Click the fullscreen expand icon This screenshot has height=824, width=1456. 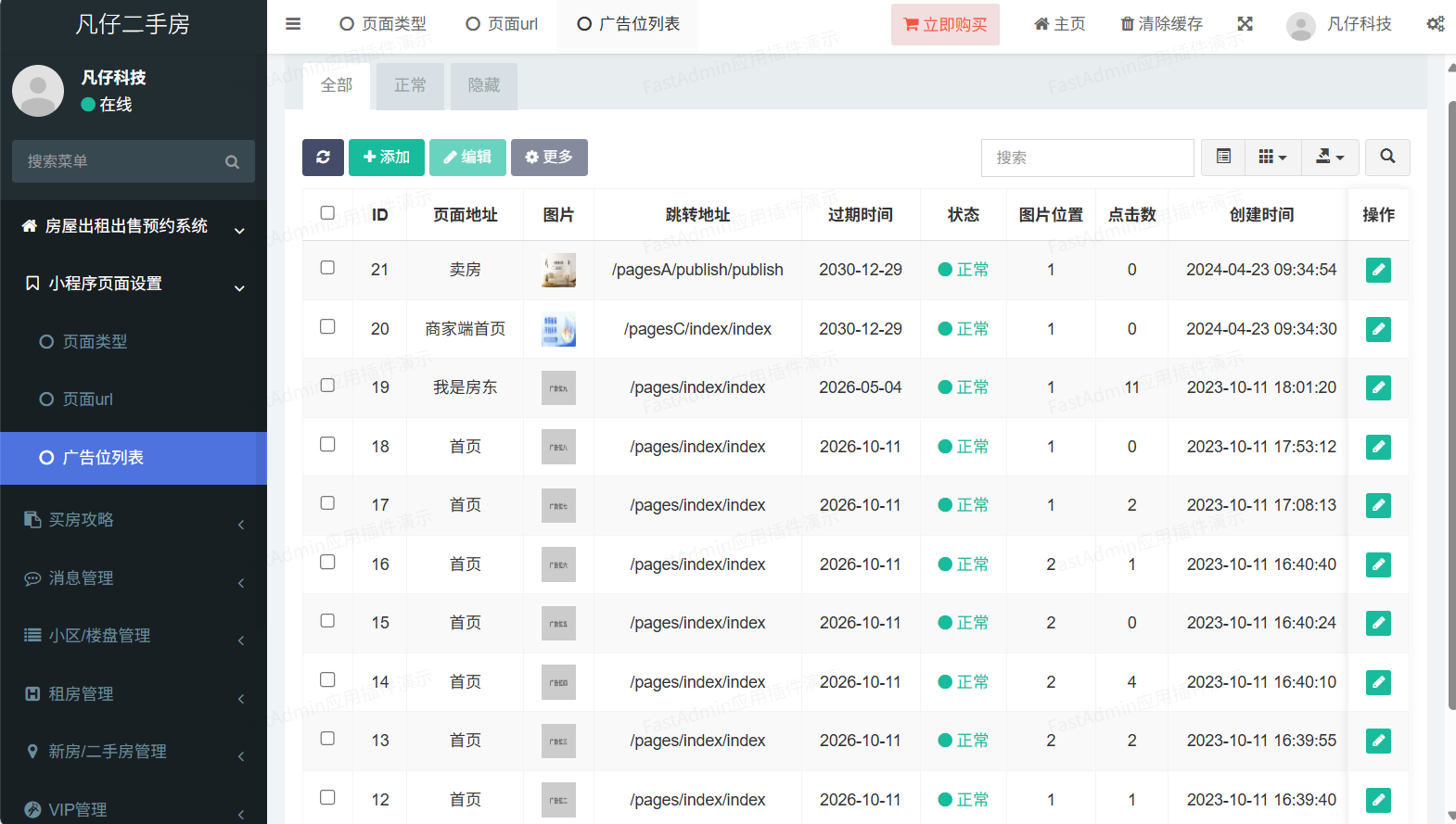1245,24
